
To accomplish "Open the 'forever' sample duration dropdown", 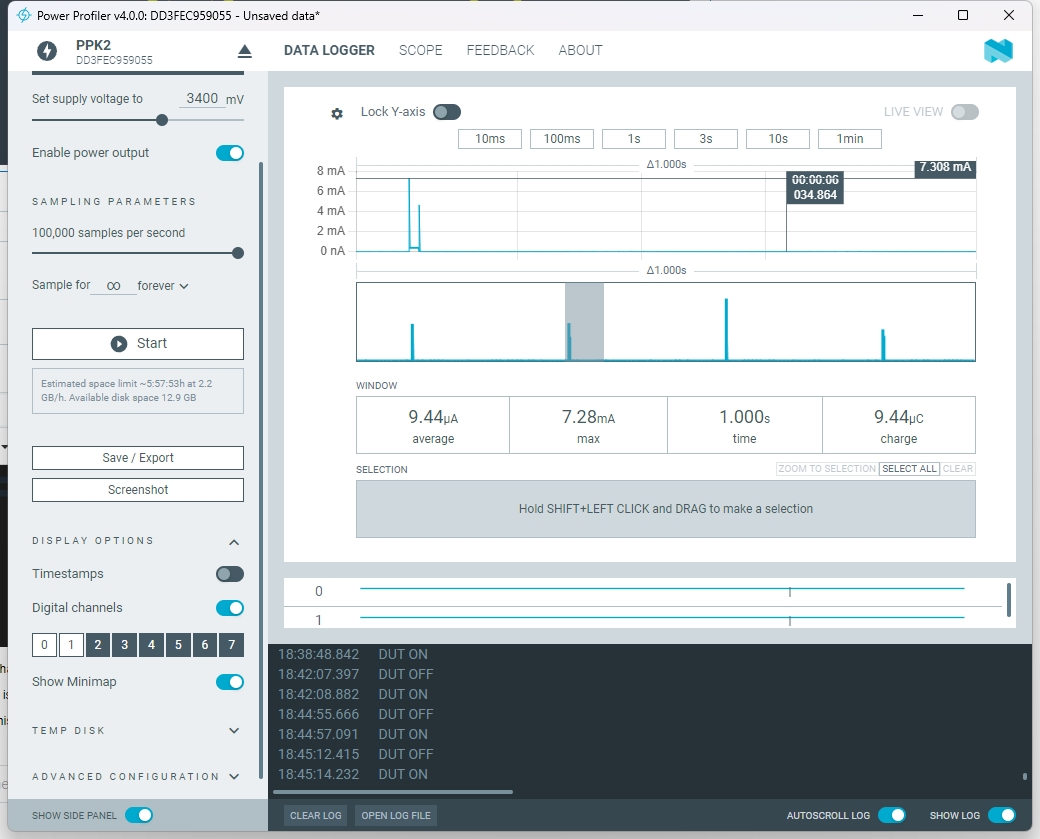I will pyautogui.click(x=163, y=286).
